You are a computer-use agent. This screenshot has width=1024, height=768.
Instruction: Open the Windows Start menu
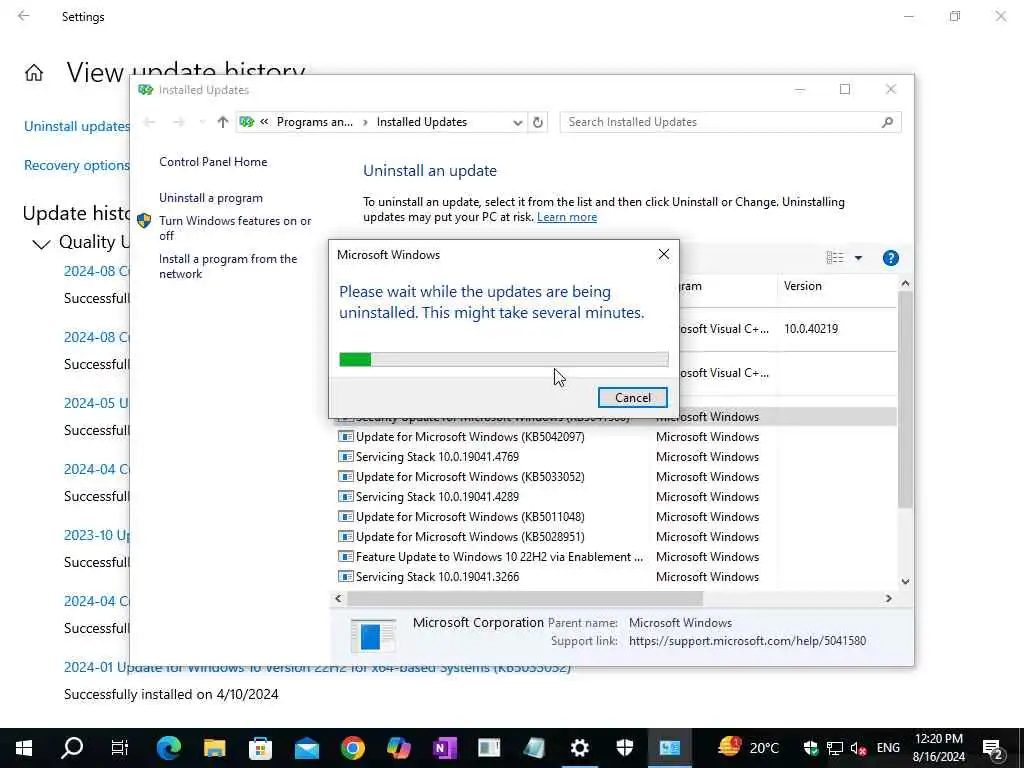tap(24, 748)
